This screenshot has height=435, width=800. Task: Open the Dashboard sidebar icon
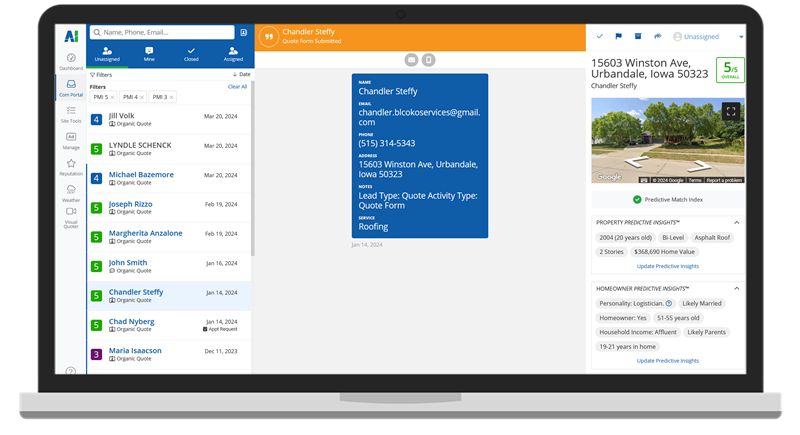click(x=71, y=61)
